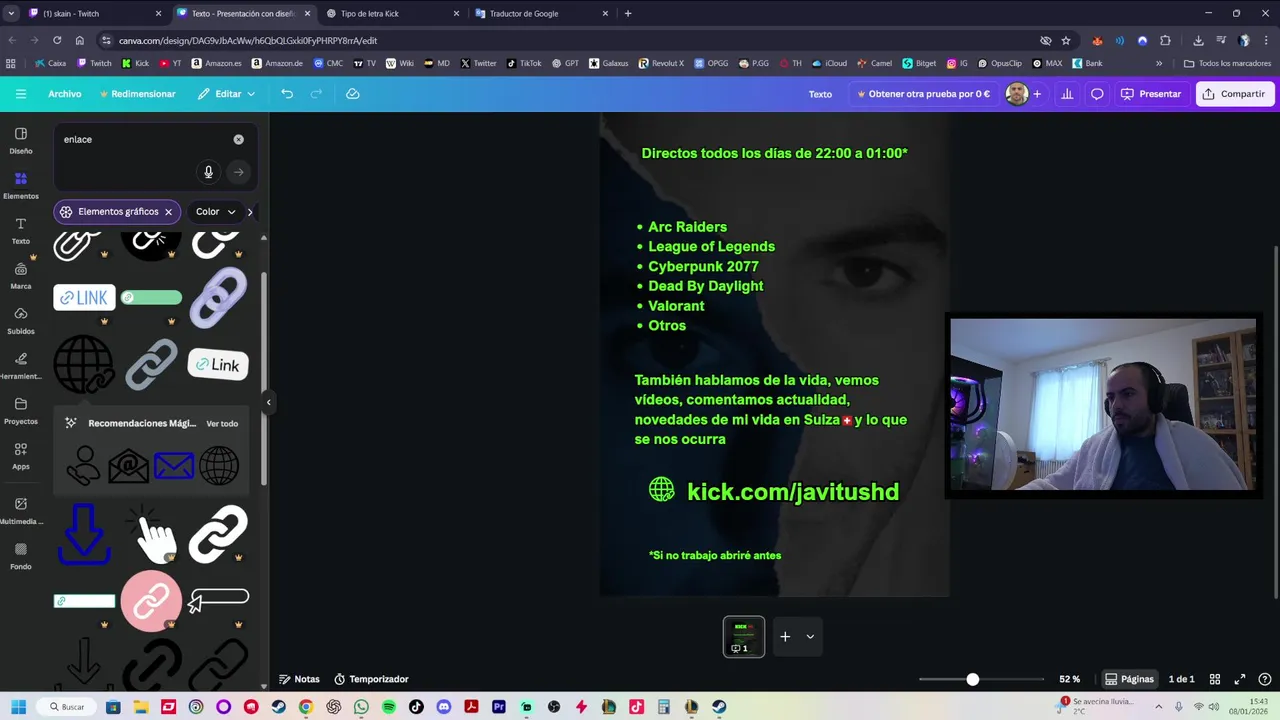The height and width of the screenshot is (720, 1280).
Task: Click 'Obtener otra prueba por 0 €'
Action: (x=923, y=94)
